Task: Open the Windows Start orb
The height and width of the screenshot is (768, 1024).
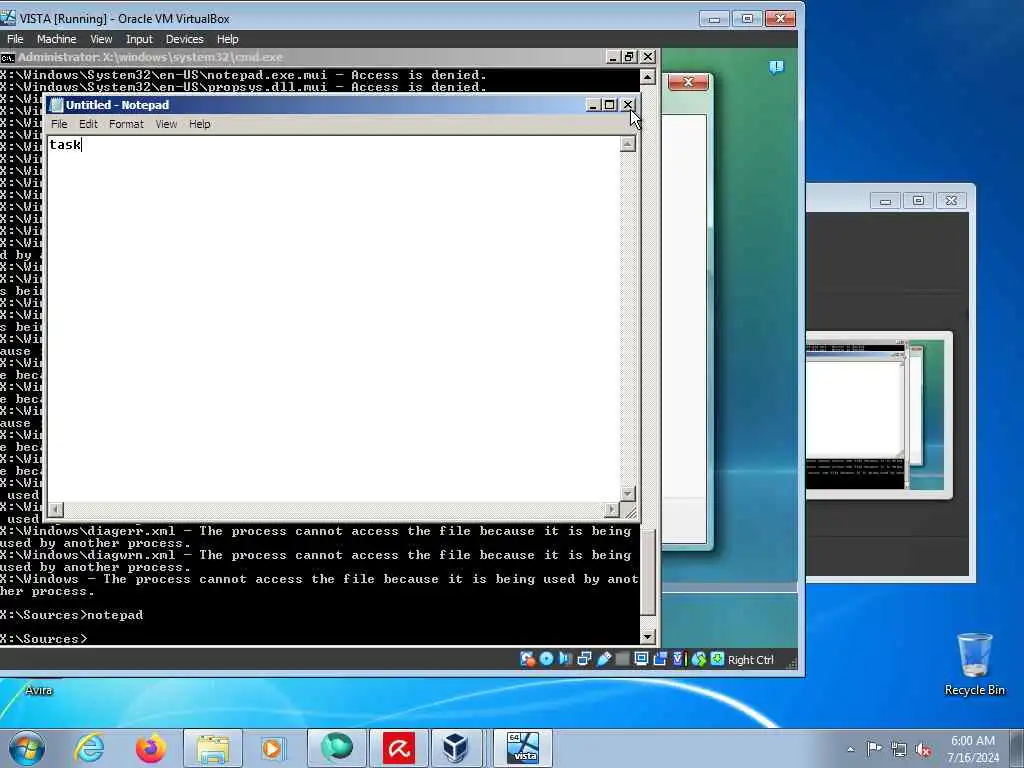Action: (x=27, y=748)
